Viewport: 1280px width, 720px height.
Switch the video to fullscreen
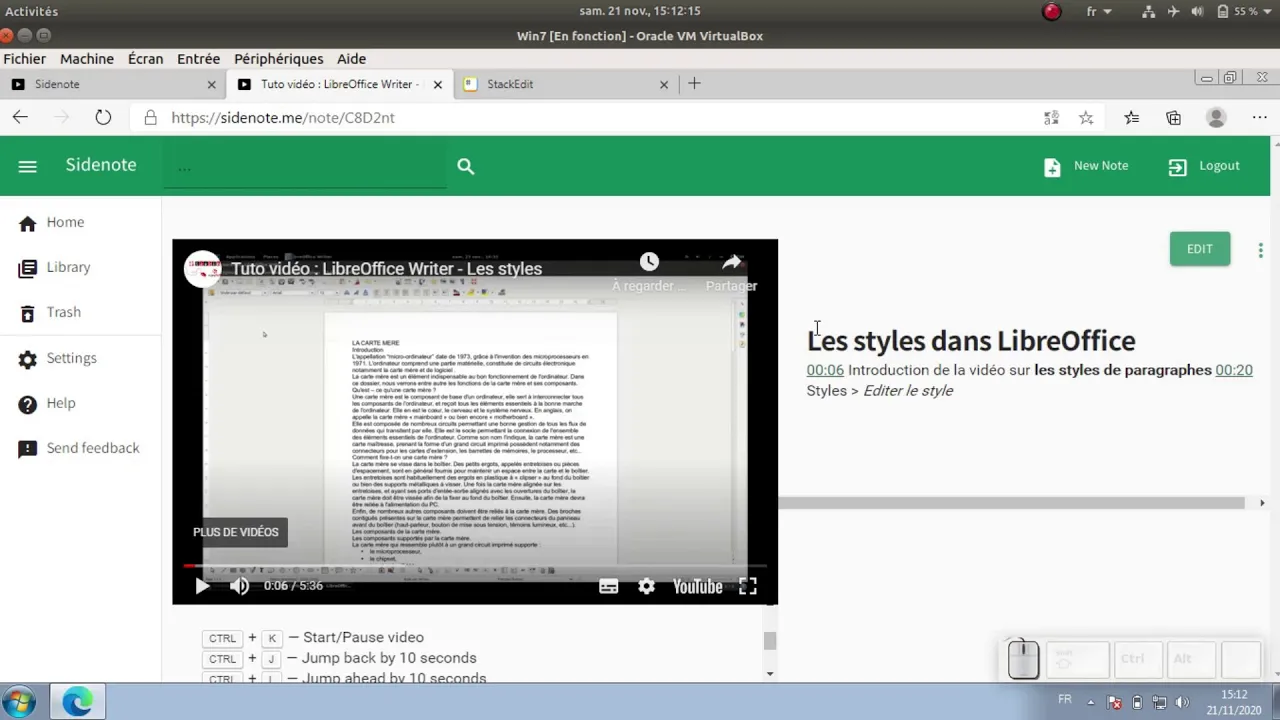pyautogui.click(x=747, y=587)
